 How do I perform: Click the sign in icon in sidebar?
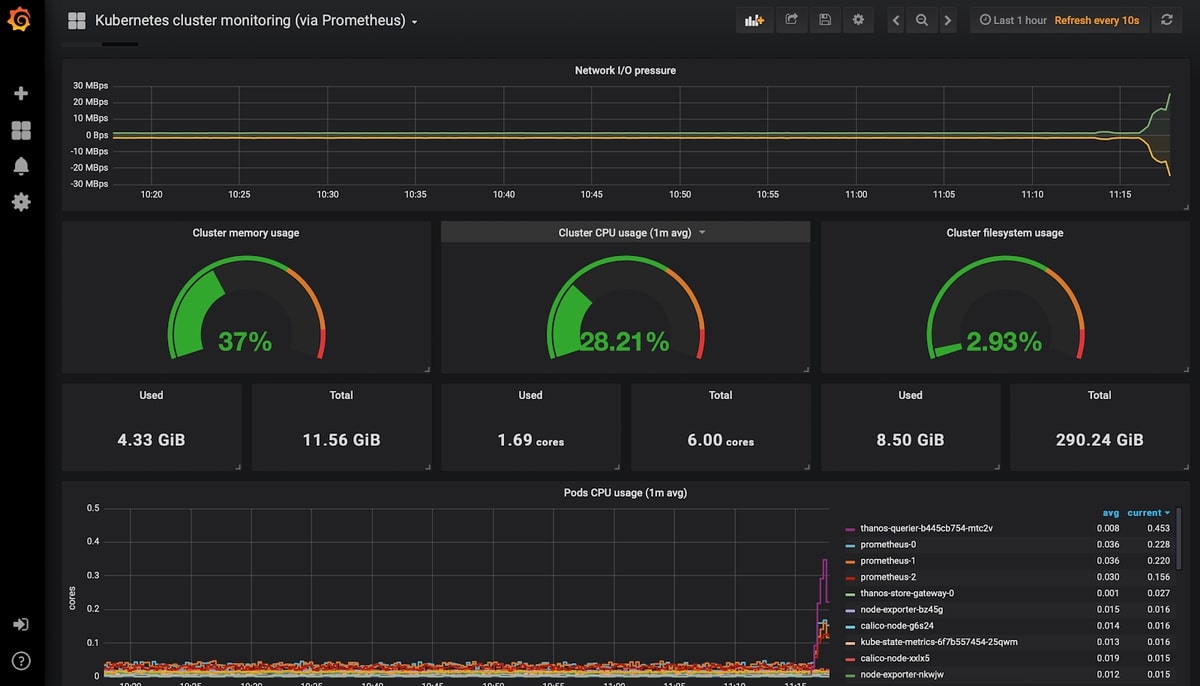coord(21,624)
